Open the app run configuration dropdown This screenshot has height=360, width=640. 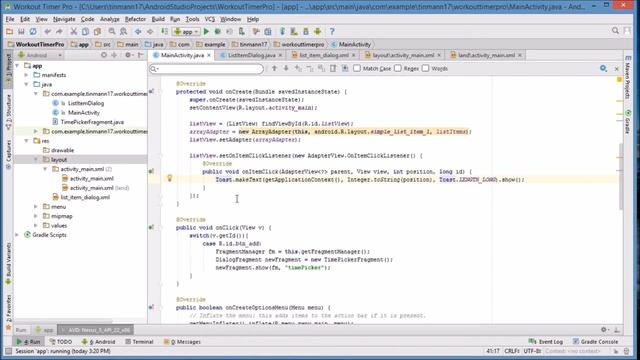[186, 31]
